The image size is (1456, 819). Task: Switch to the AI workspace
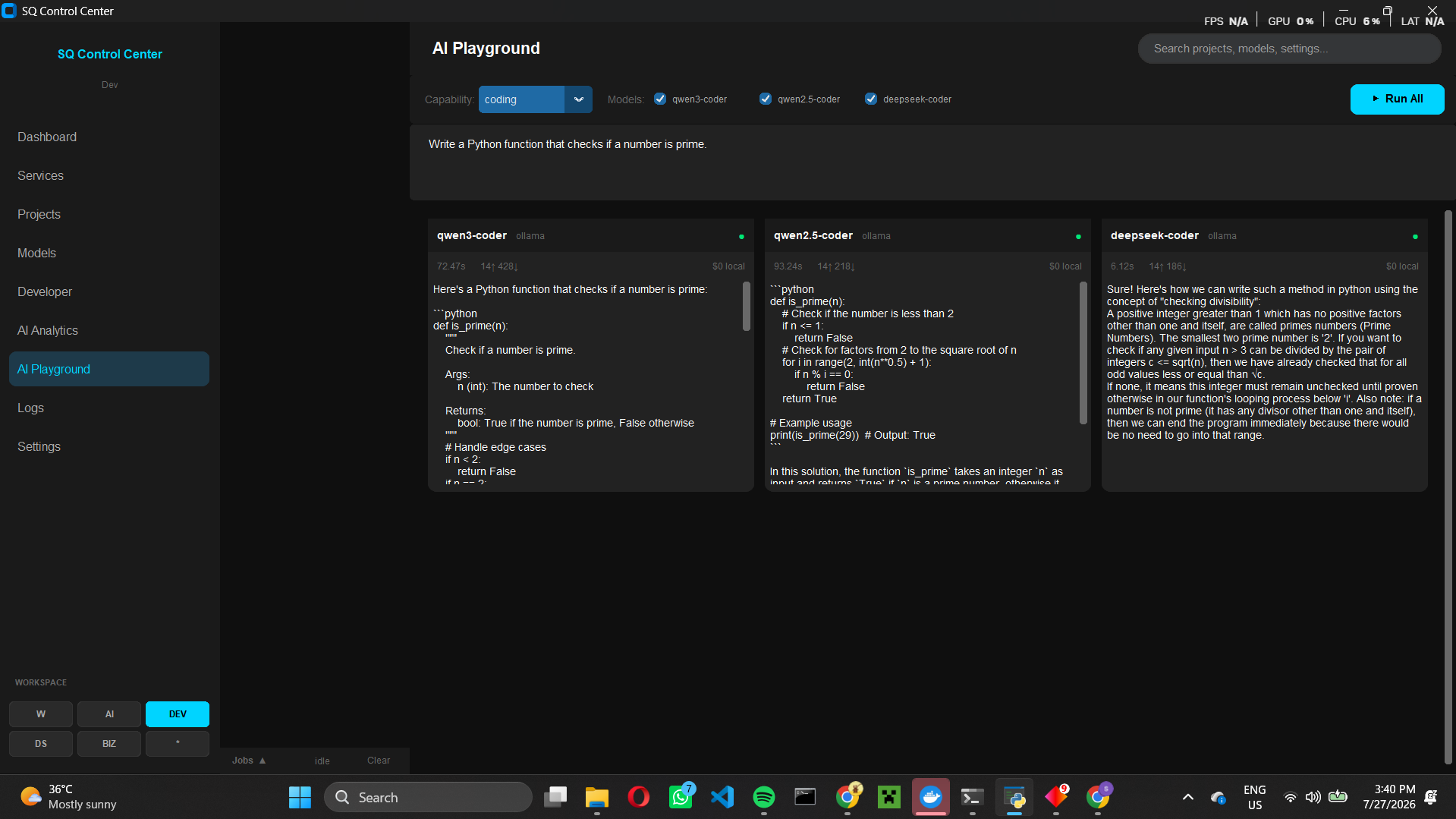(109, 714)
